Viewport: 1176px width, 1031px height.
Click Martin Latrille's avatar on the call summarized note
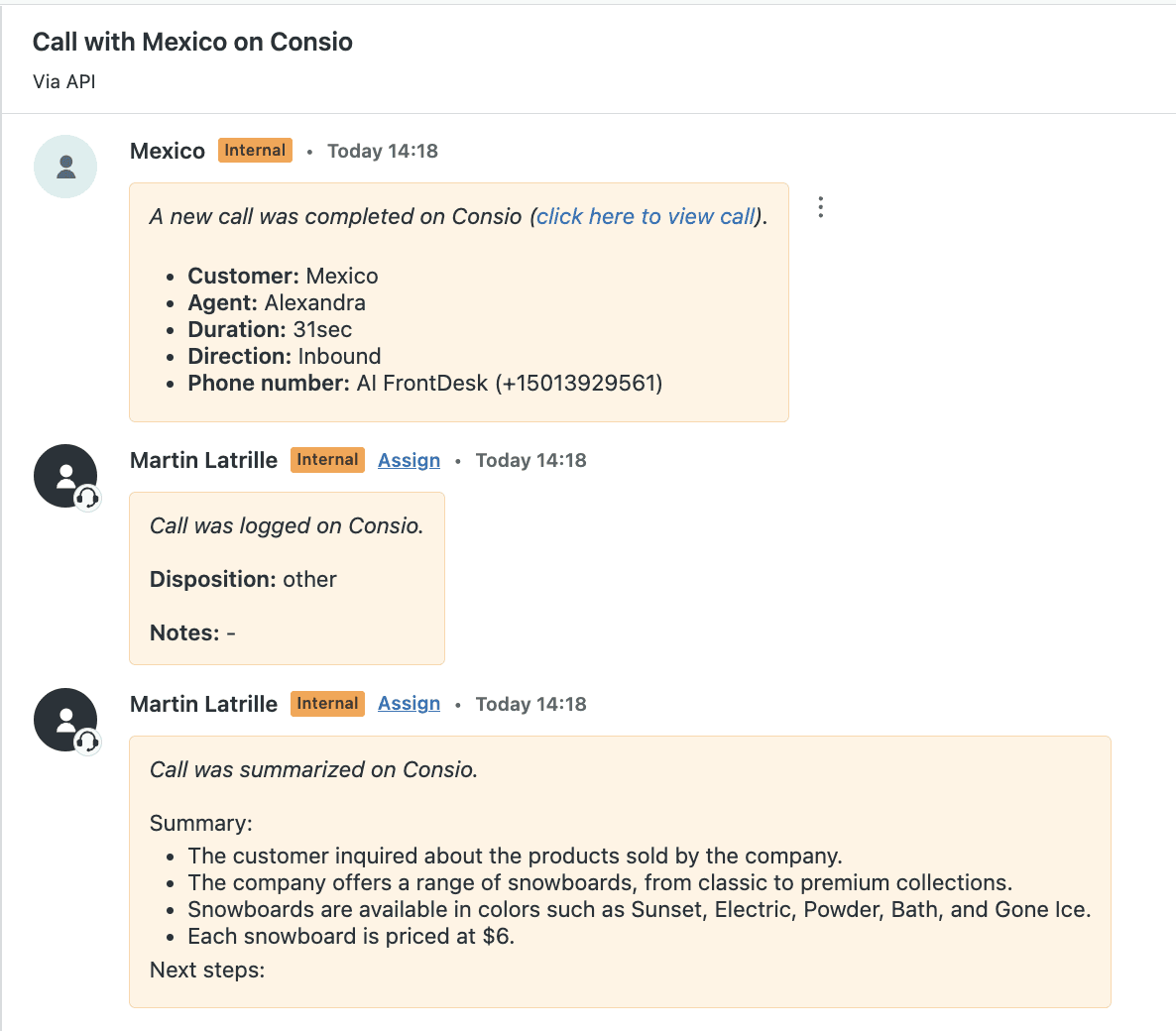tap(64, 719)
